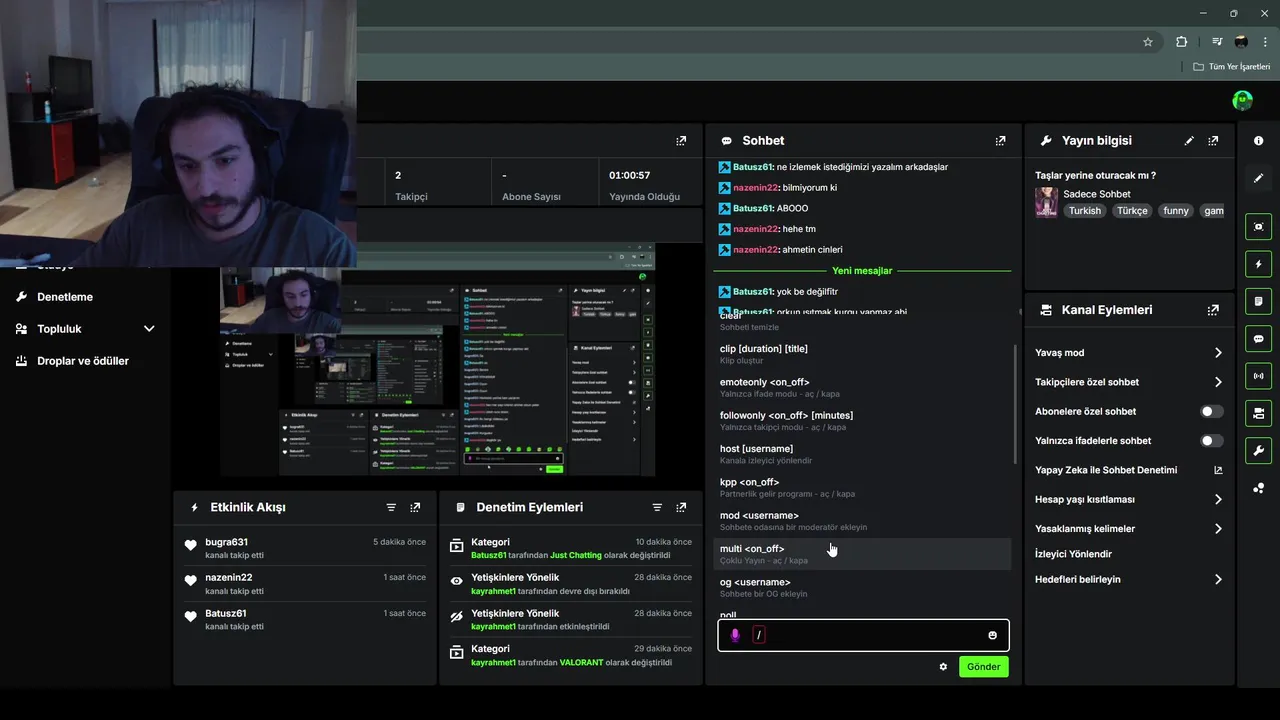1280x720 pixels.
Task: Click the funny stream tag
Action: 1176,211
